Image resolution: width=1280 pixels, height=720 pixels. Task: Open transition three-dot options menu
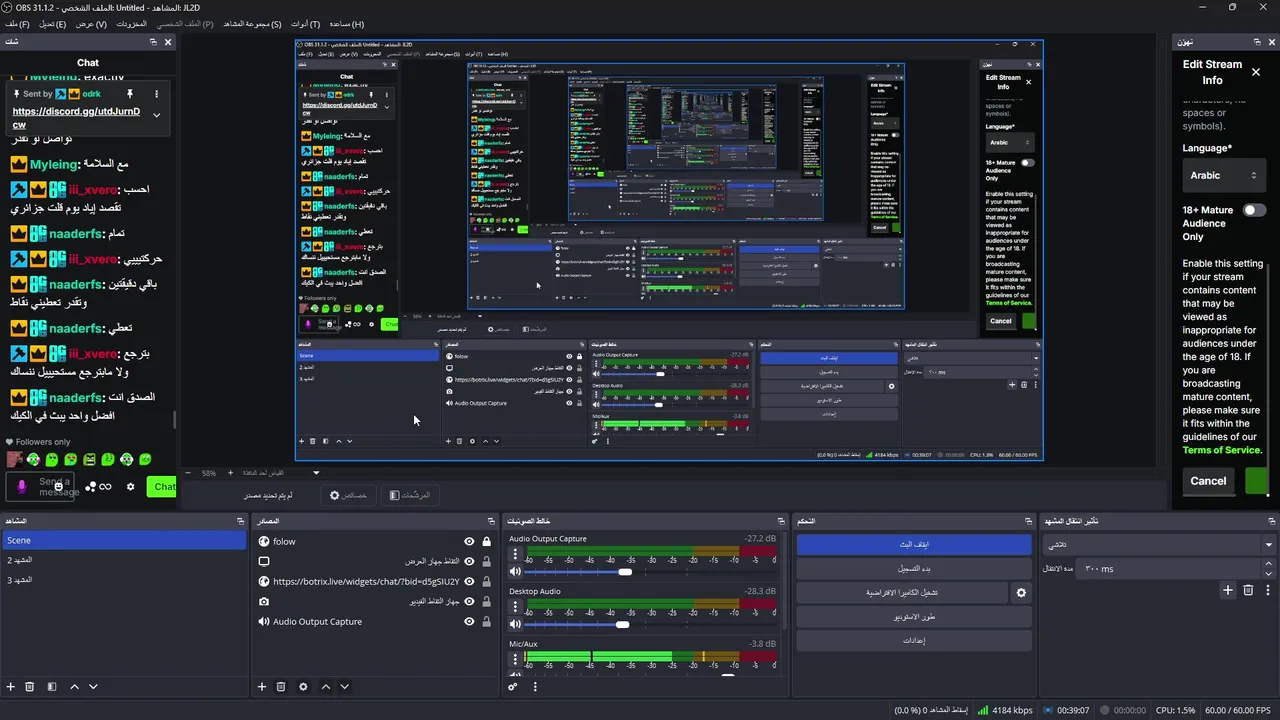click(1267, 590)
